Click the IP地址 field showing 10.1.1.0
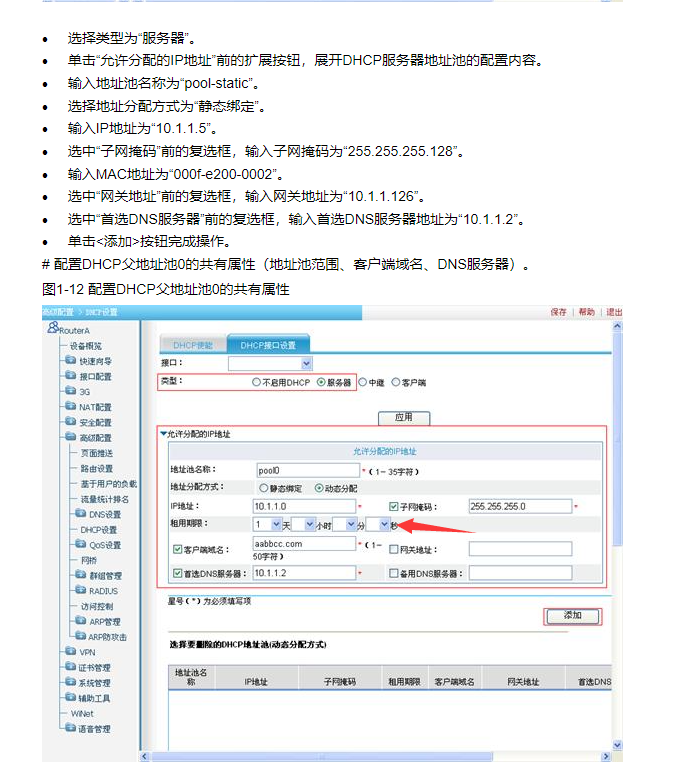This screenshot has width=692, height=766. (x=304, y=506)
